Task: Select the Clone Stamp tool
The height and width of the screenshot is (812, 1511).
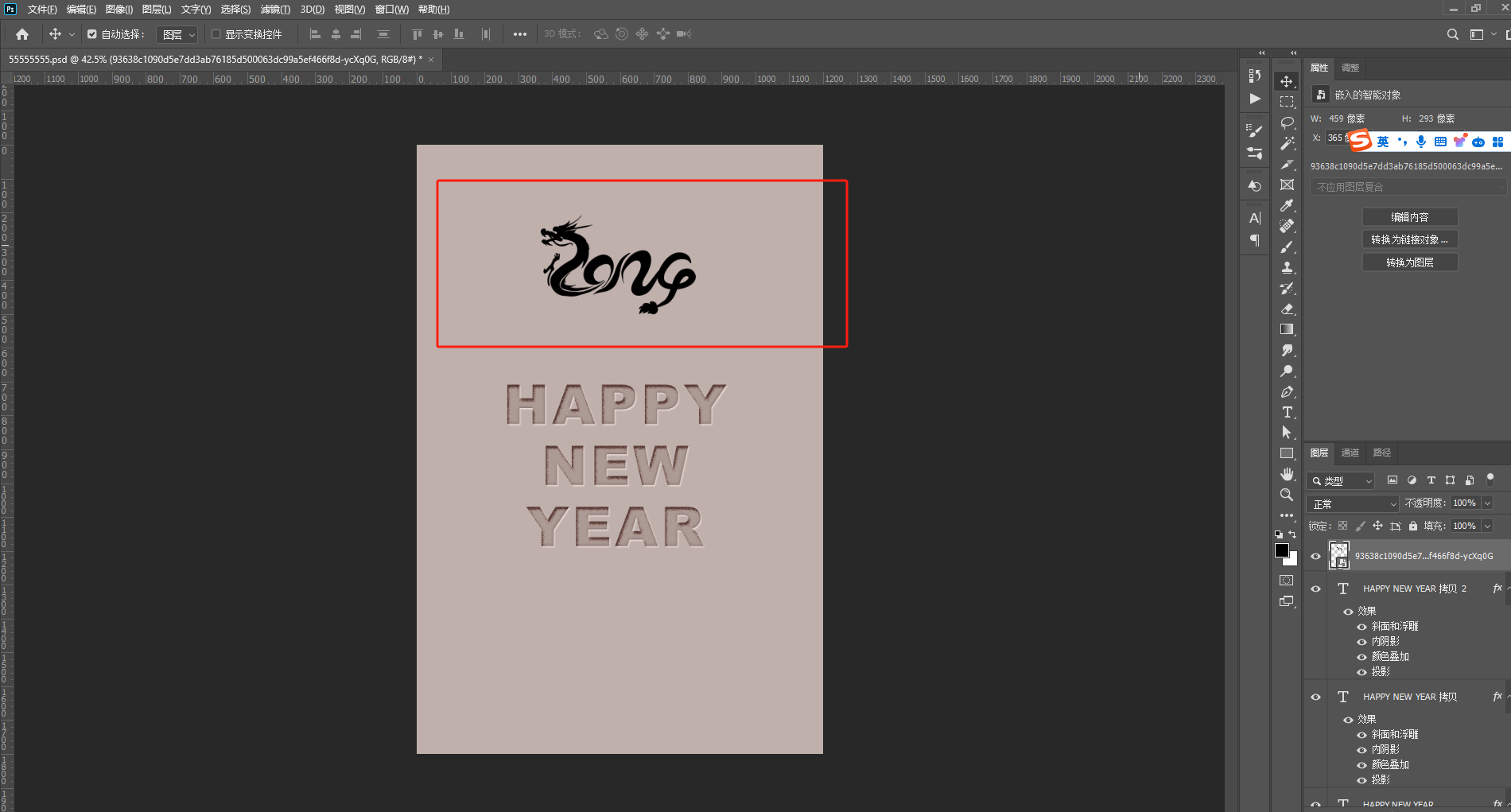Action: 1287,267
